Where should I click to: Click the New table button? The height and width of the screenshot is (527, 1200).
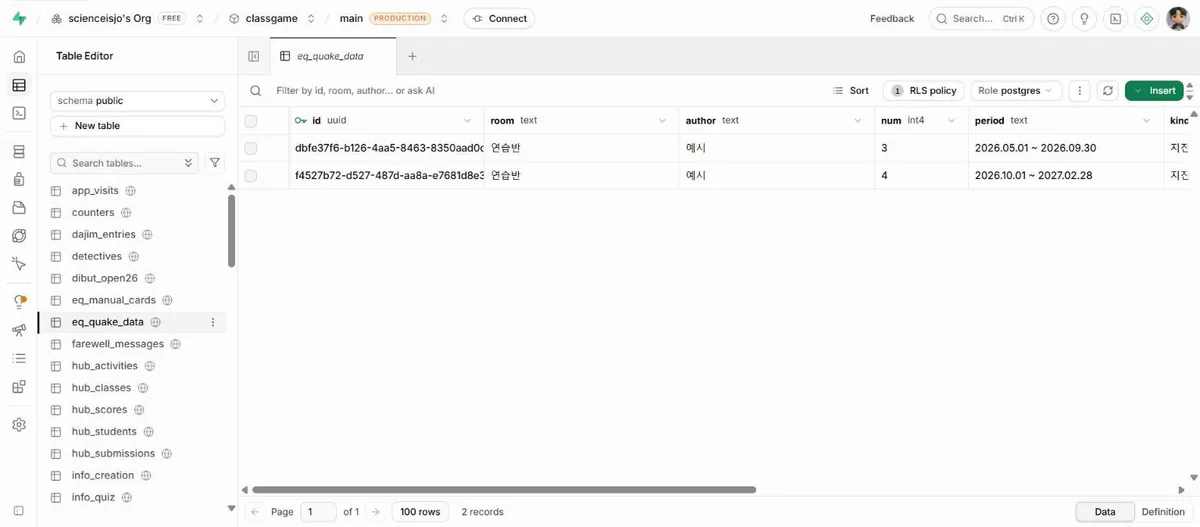137,126
